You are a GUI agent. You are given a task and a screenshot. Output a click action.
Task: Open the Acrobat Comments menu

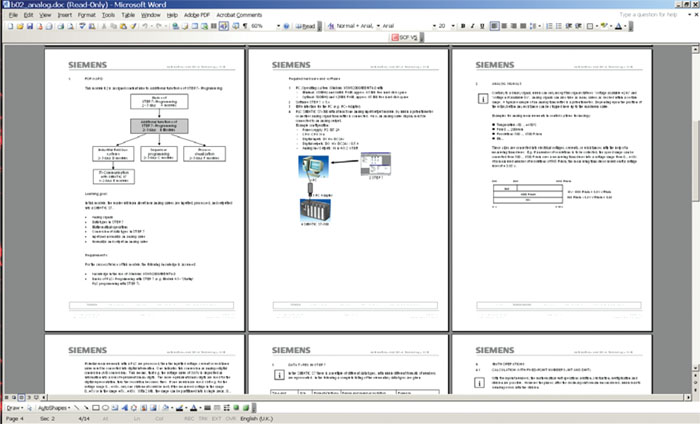[x=235, y=15]
